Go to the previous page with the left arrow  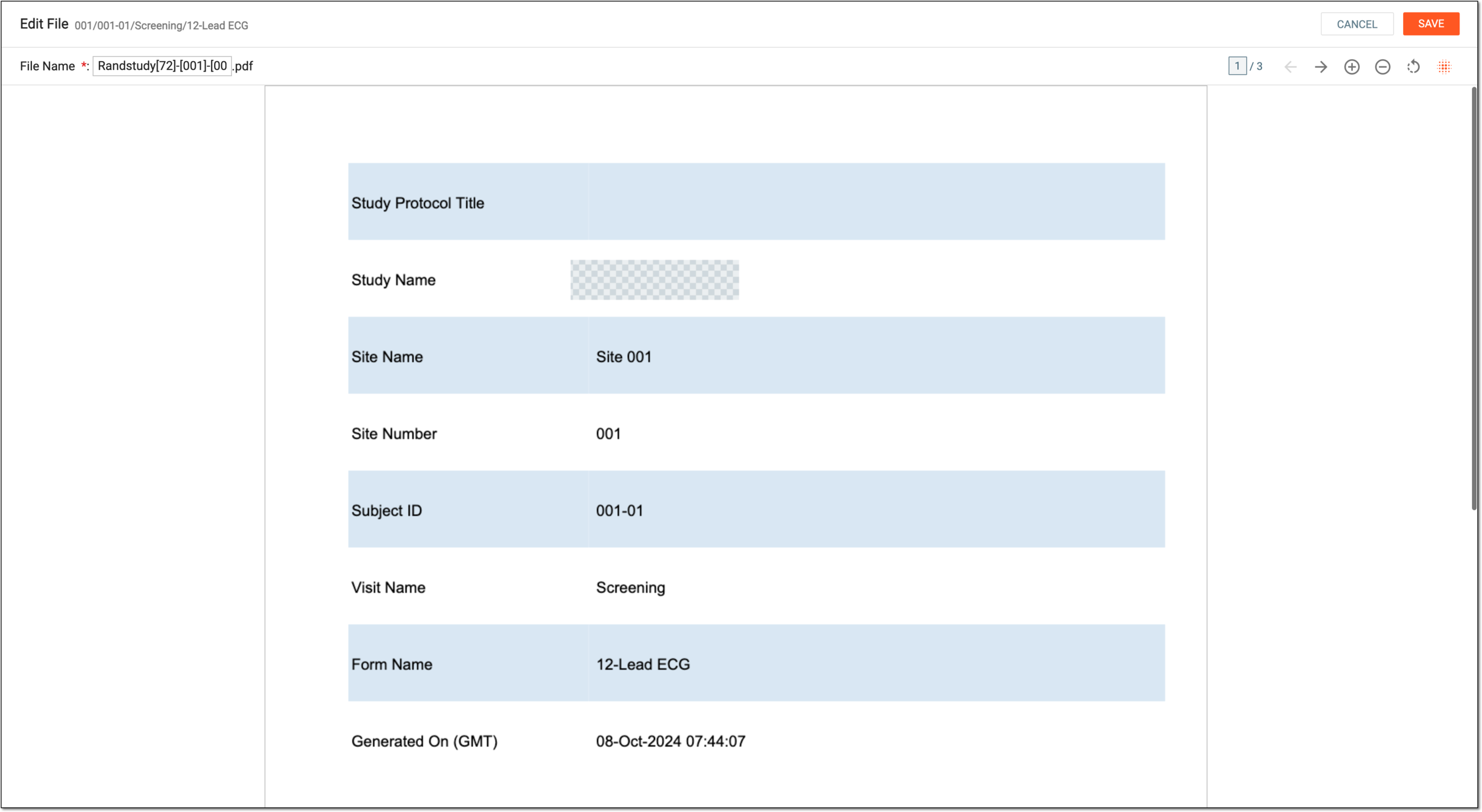click(1290, 67)
